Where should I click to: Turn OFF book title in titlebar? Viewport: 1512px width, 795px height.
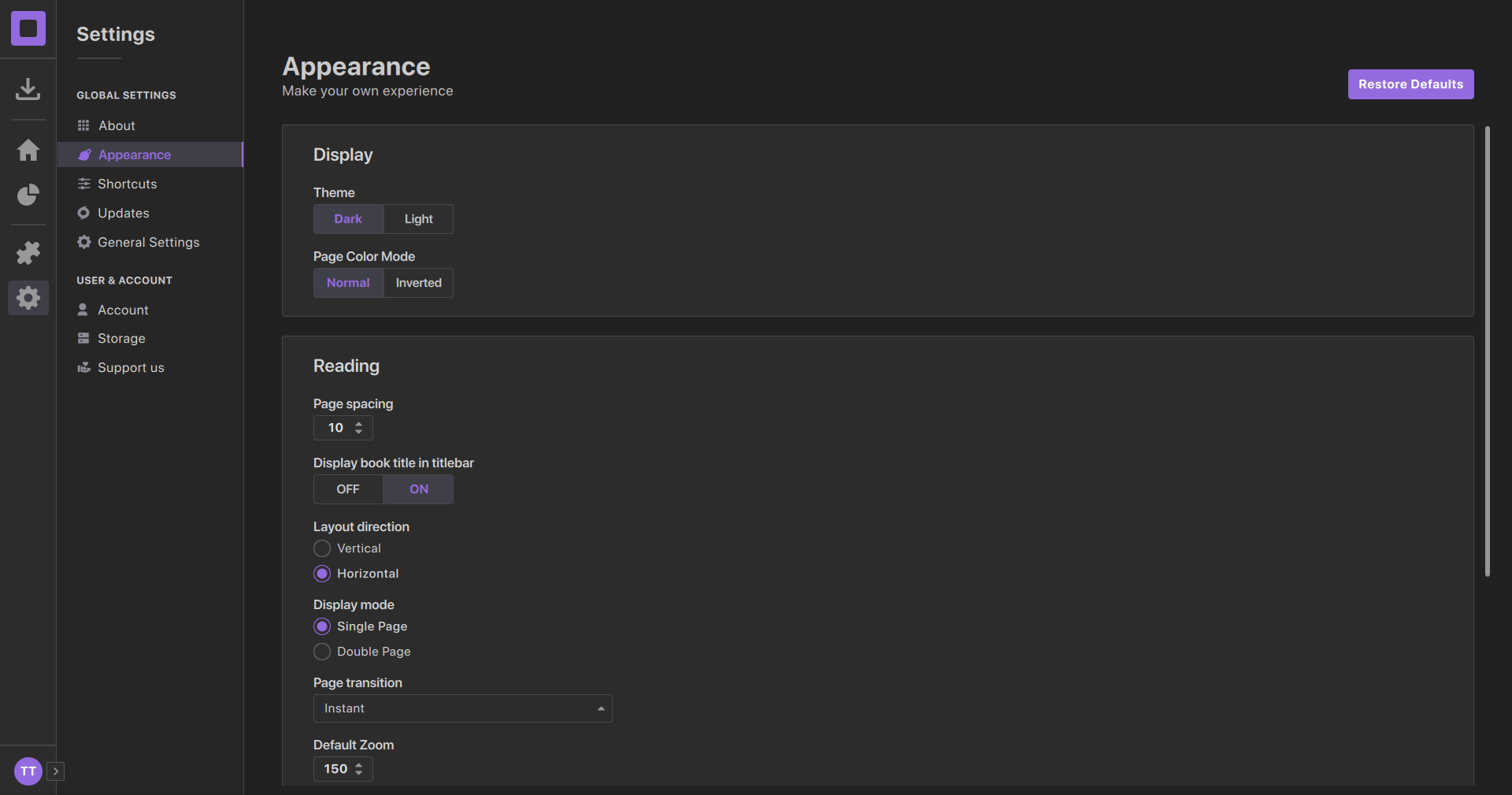(x=348, y=489)
